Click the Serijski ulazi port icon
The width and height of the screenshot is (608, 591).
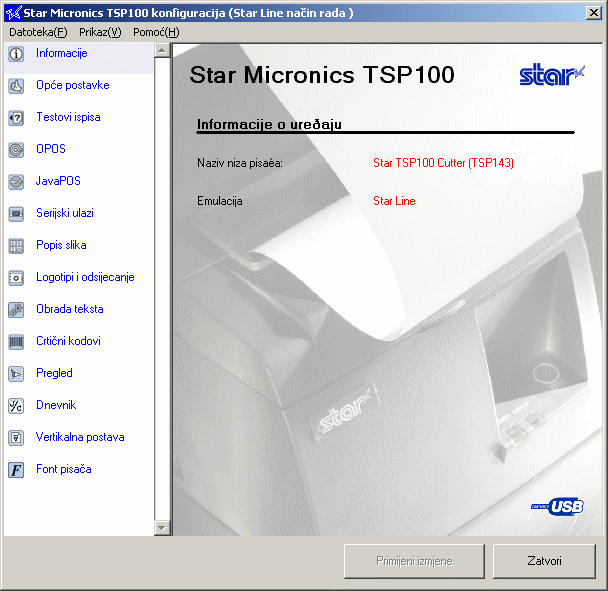[x=16, y=214]
